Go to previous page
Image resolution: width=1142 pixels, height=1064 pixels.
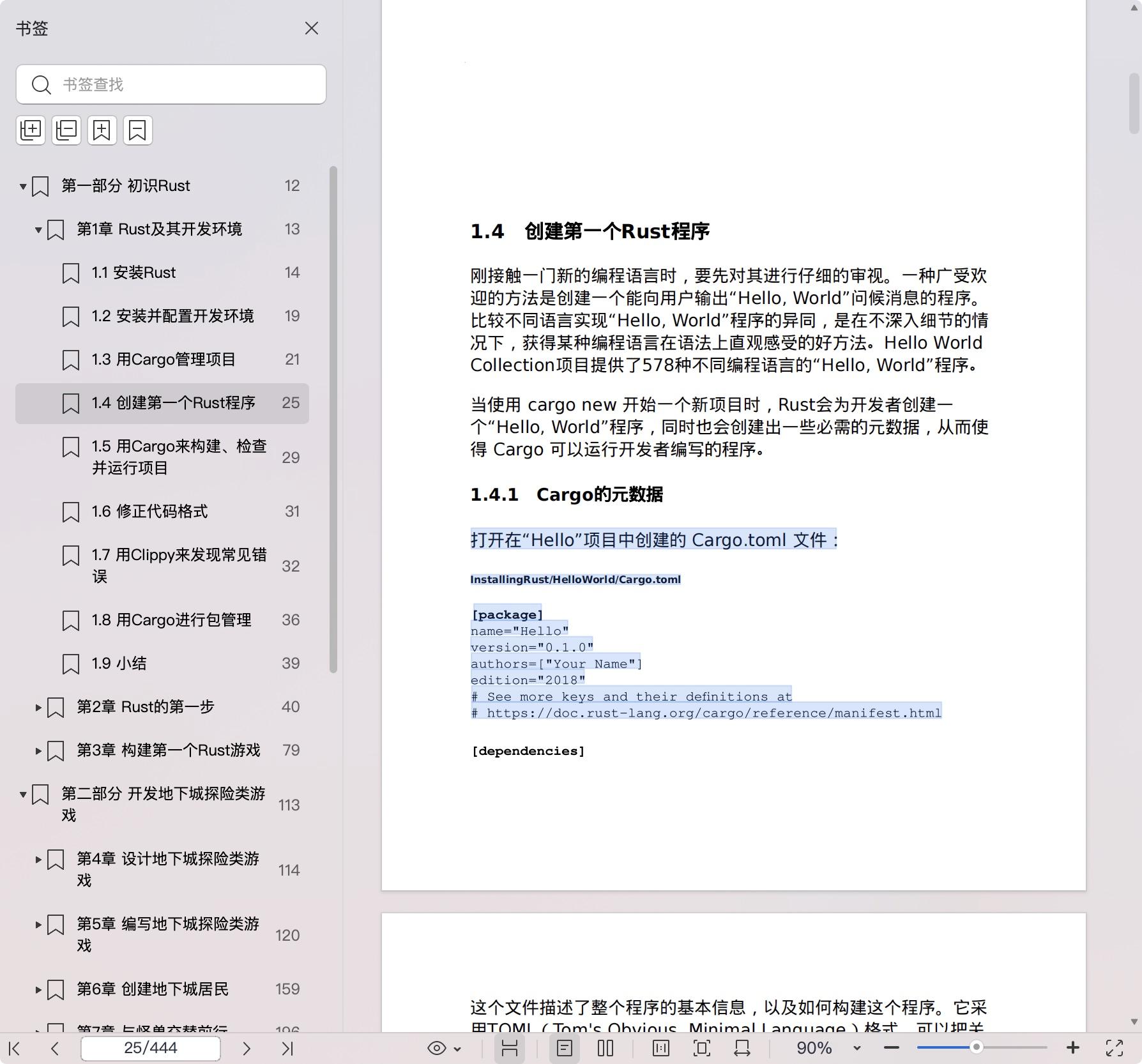pyautogui.click(x=55, y=1048)
